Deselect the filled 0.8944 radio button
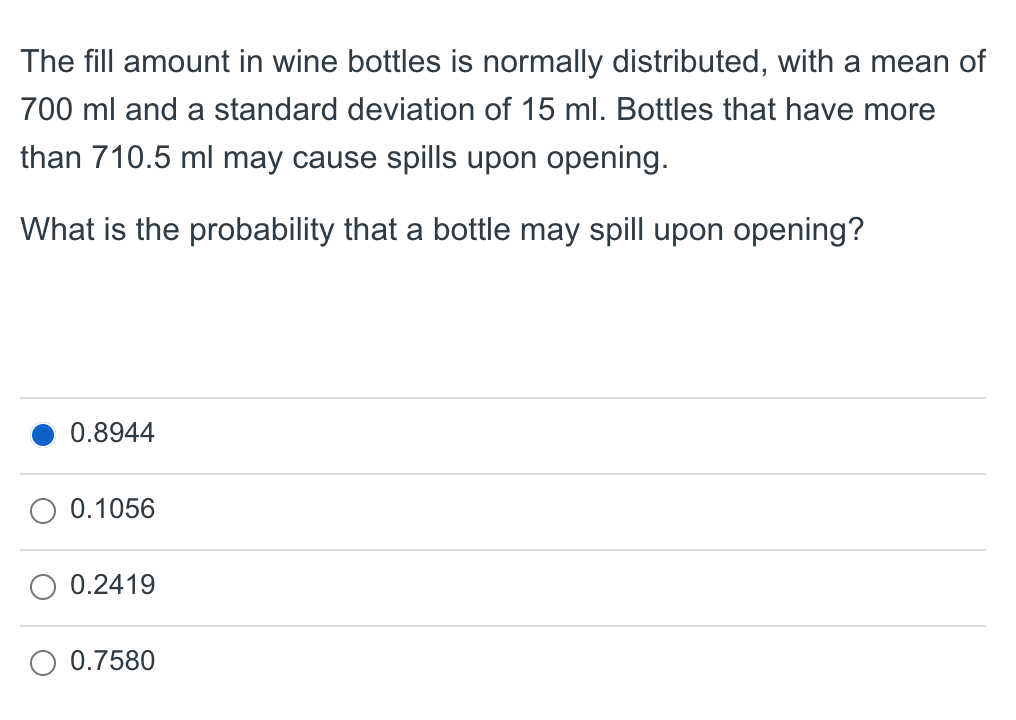1016x720 pixels. pyautogui.click(x=43, y=434)
